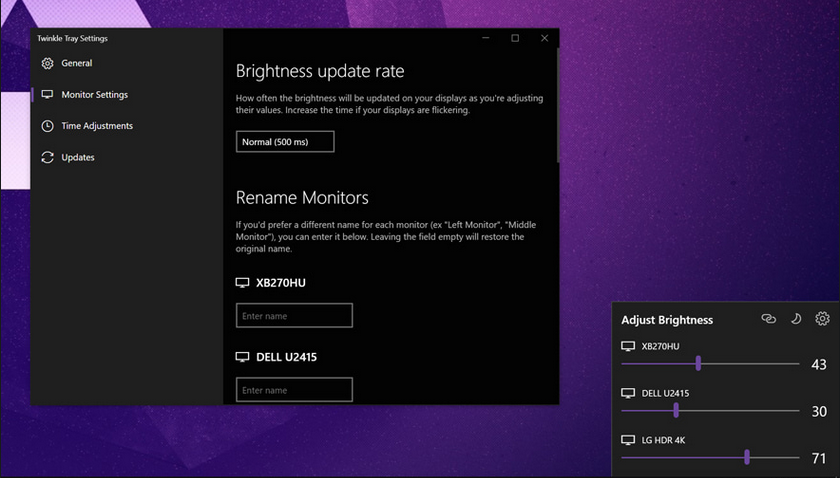Click the Brightness update rate heading
Image resolution: width=840 pixels, height=478 pixels.
point(320,71)
